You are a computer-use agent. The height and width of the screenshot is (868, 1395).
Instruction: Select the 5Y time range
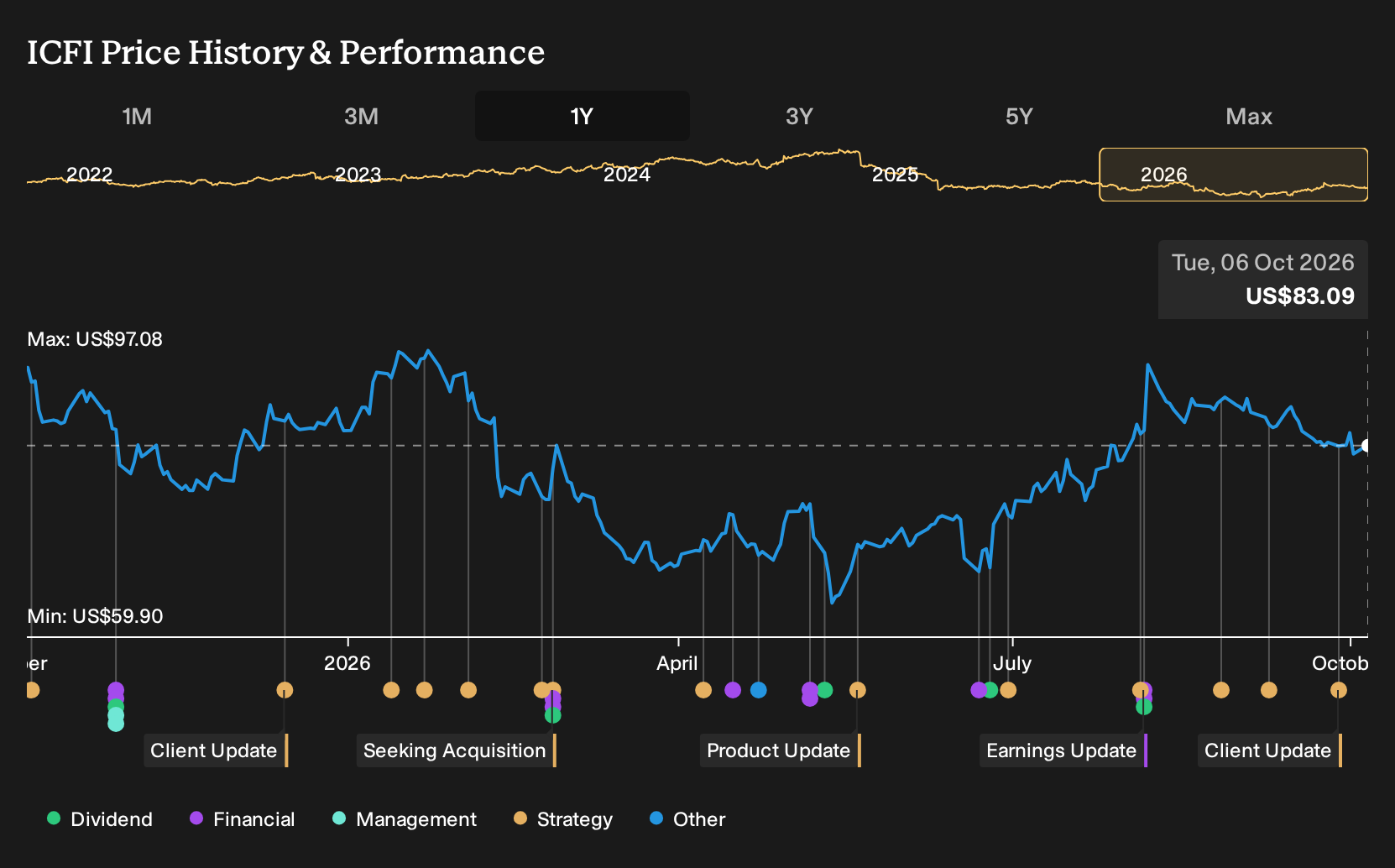click(x=1019, y=116)
